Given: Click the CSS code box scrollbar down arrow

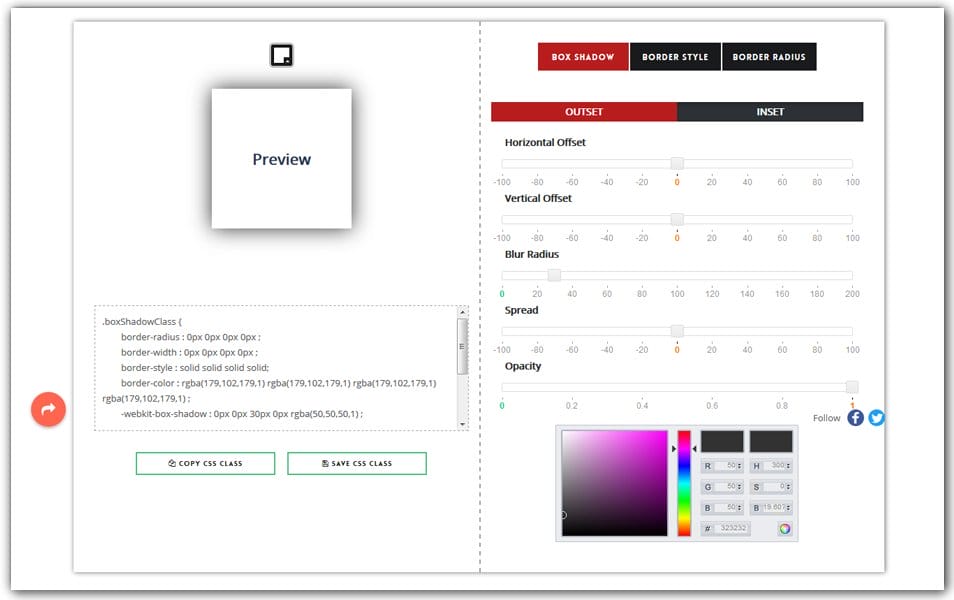Looking at the screenshot, I should pyautogui.click(x=462, y=424).
